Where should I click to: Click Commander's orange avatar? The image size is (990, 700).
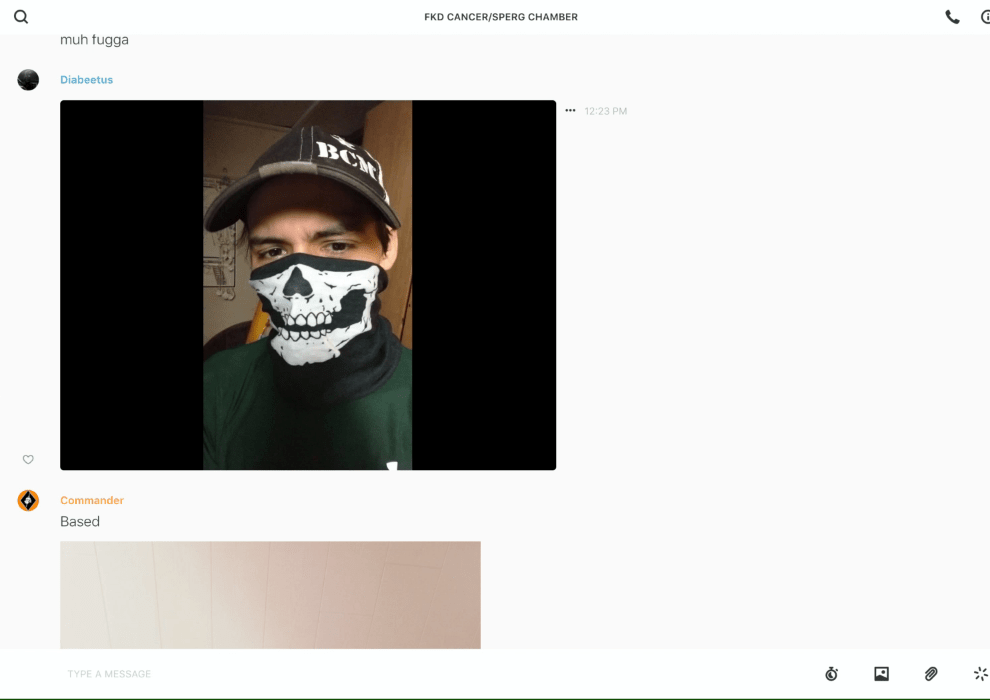pos(28,501)
